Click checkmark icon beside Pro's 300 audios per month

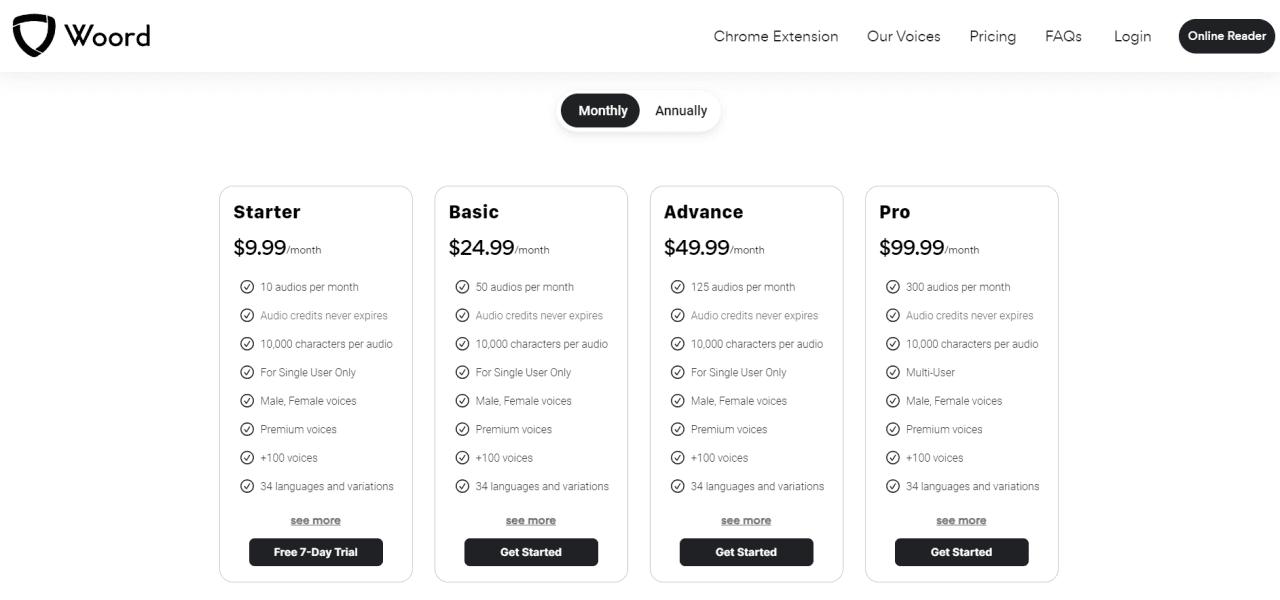click(x=893, y=287)
